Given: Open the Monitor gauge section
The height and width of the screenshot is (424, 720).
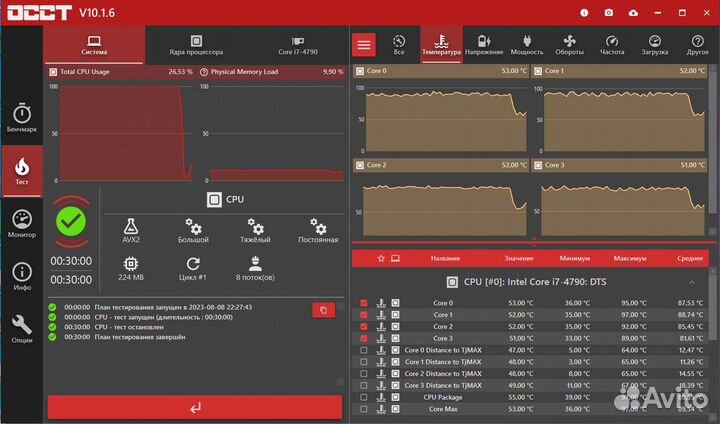Looking at the screenshot, I should point(22,224).
